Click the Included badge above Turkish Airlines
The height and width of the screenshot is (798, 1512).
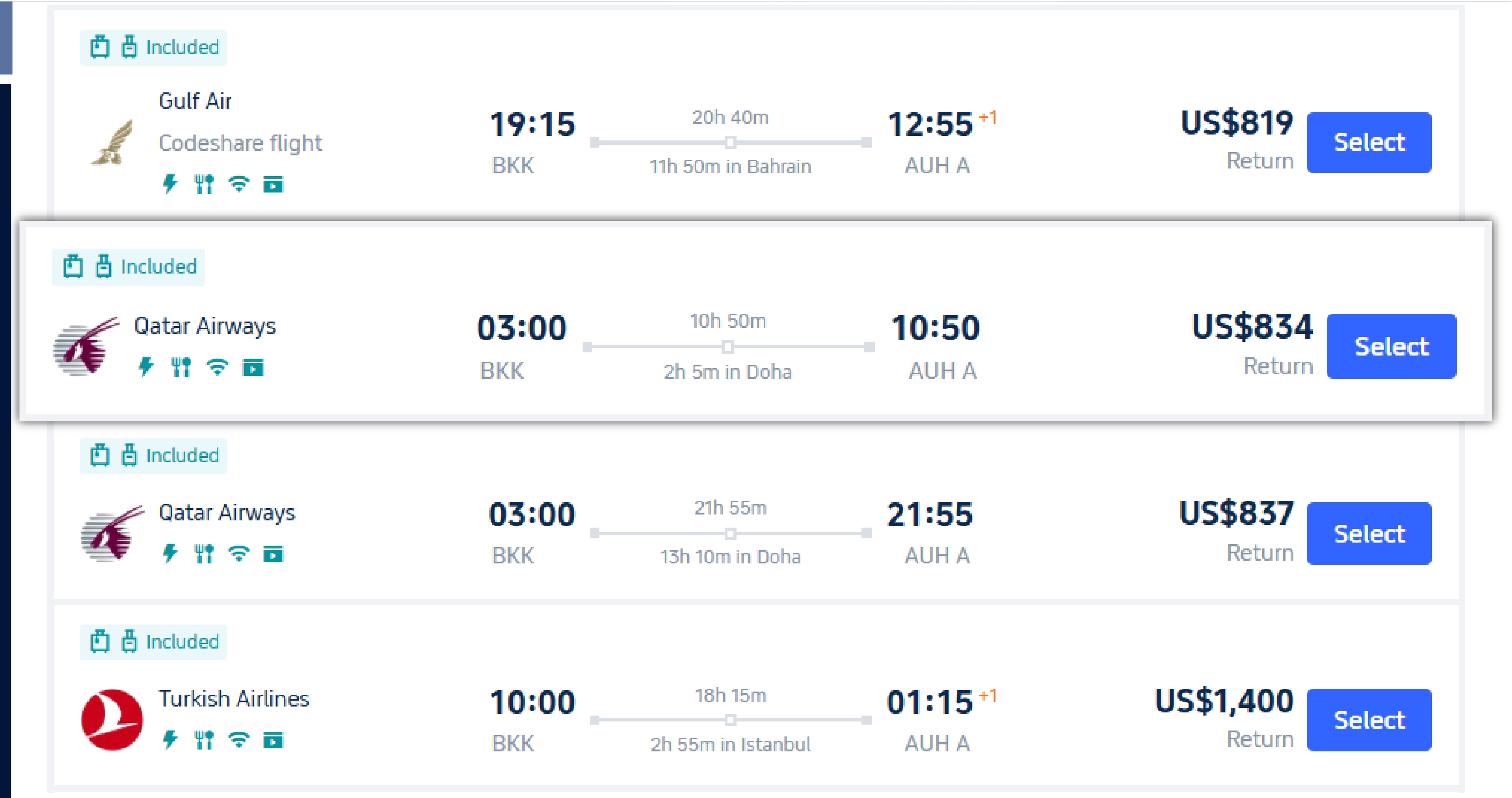(153, 641)
